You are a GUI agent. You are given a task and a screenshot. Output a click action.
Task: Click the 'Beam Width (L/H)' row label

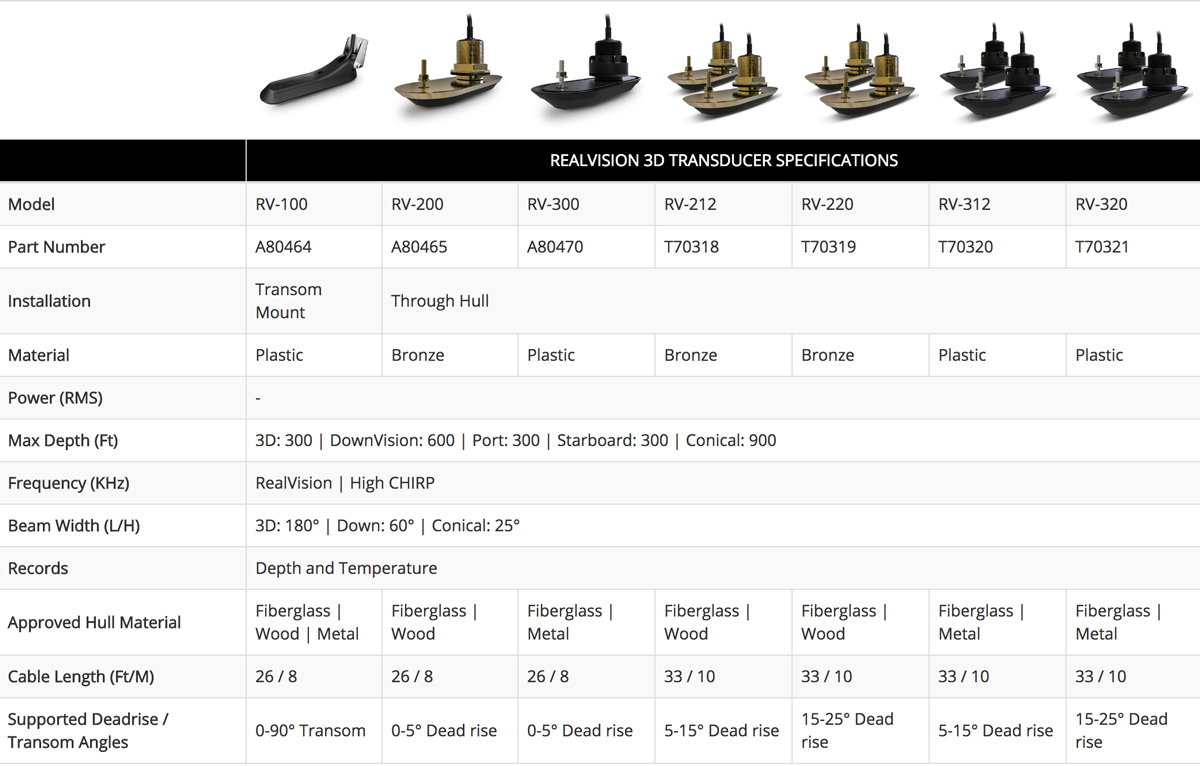click(74, 526)
